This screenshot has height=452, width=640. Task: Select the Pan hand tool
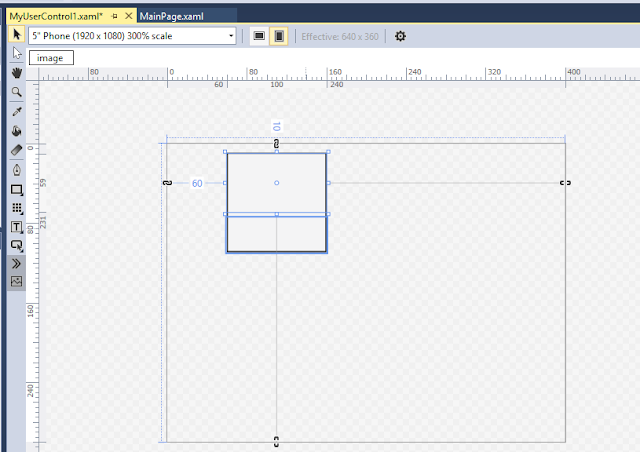click(17, 73)
